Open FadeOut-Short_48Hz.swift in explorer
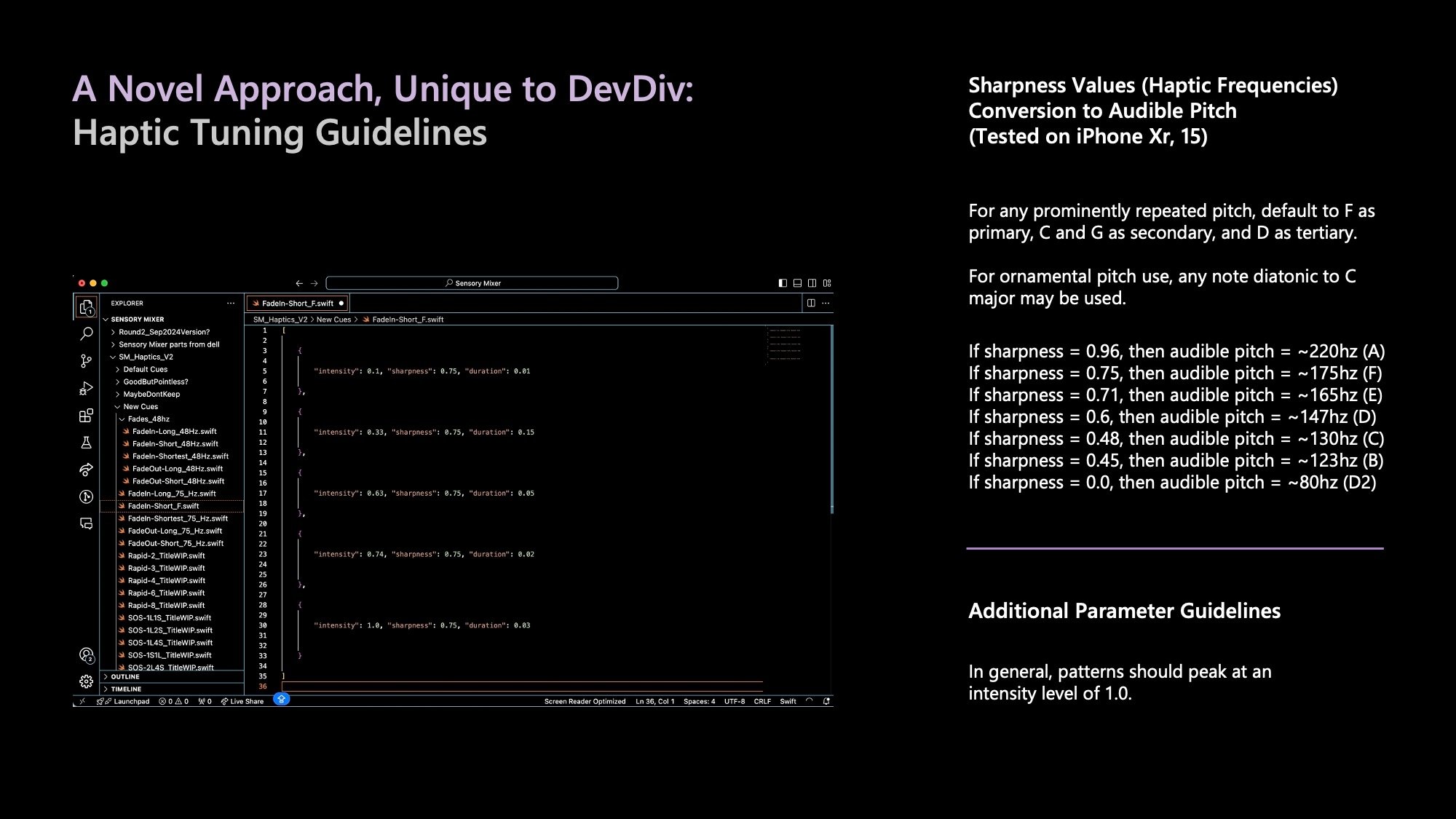The width and height of the screenshot is (1456, 819). tap(171, 481)
